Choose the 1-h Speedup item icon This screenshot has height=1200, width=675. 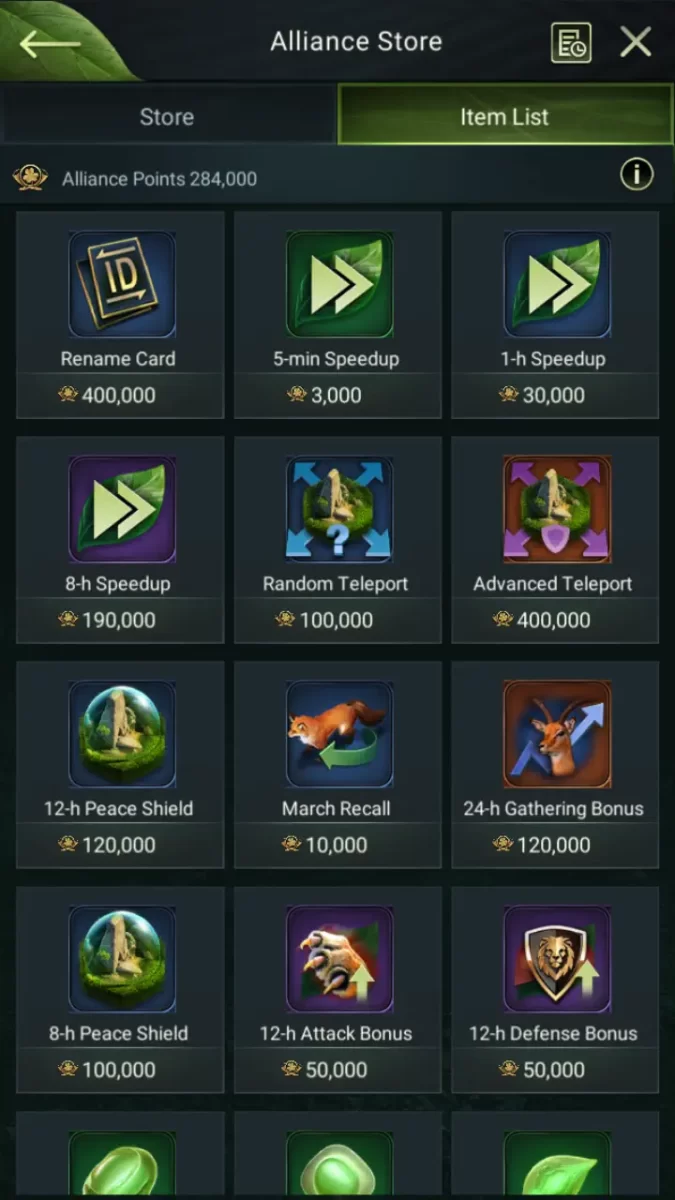[x=556, y=284]
